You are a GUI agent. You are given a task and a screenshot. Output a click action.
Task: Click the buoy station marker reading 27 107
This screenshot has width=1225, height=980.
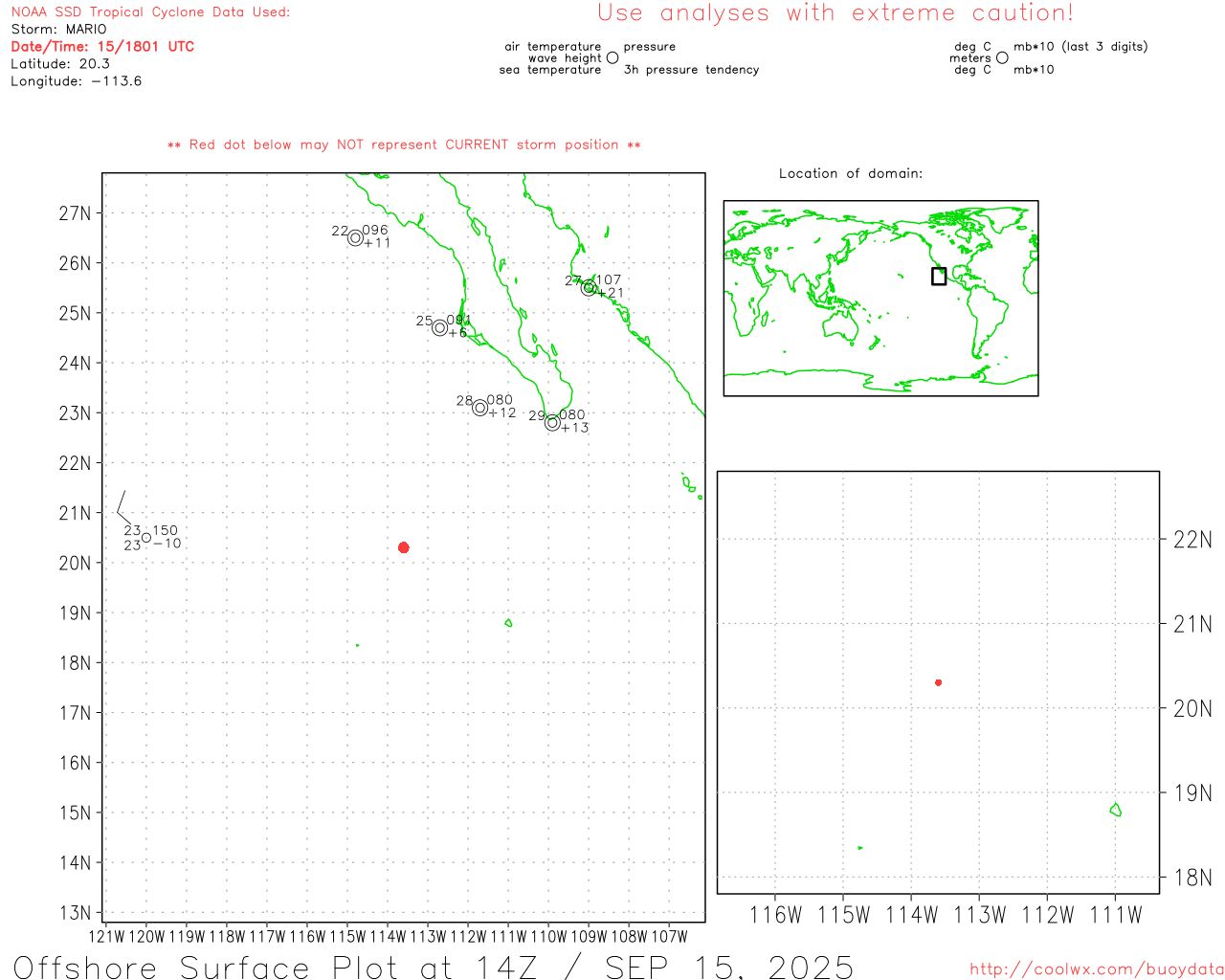pyautogui.click(x=589, y=287)
